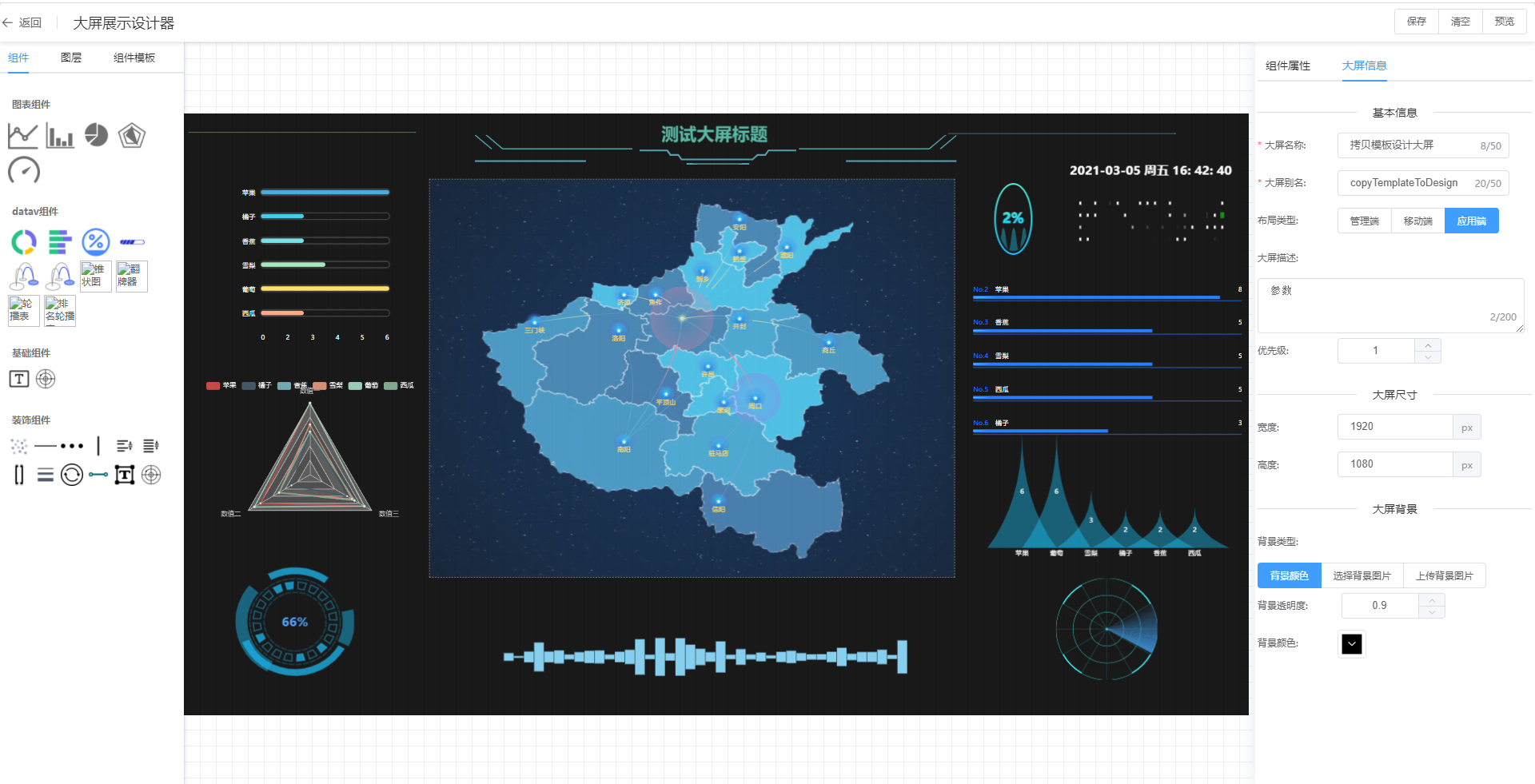Image resolution: width=1535 pixels, height=784 pixels.
Task: Set layout type to 移动端
Action: tap(1418, 221)
